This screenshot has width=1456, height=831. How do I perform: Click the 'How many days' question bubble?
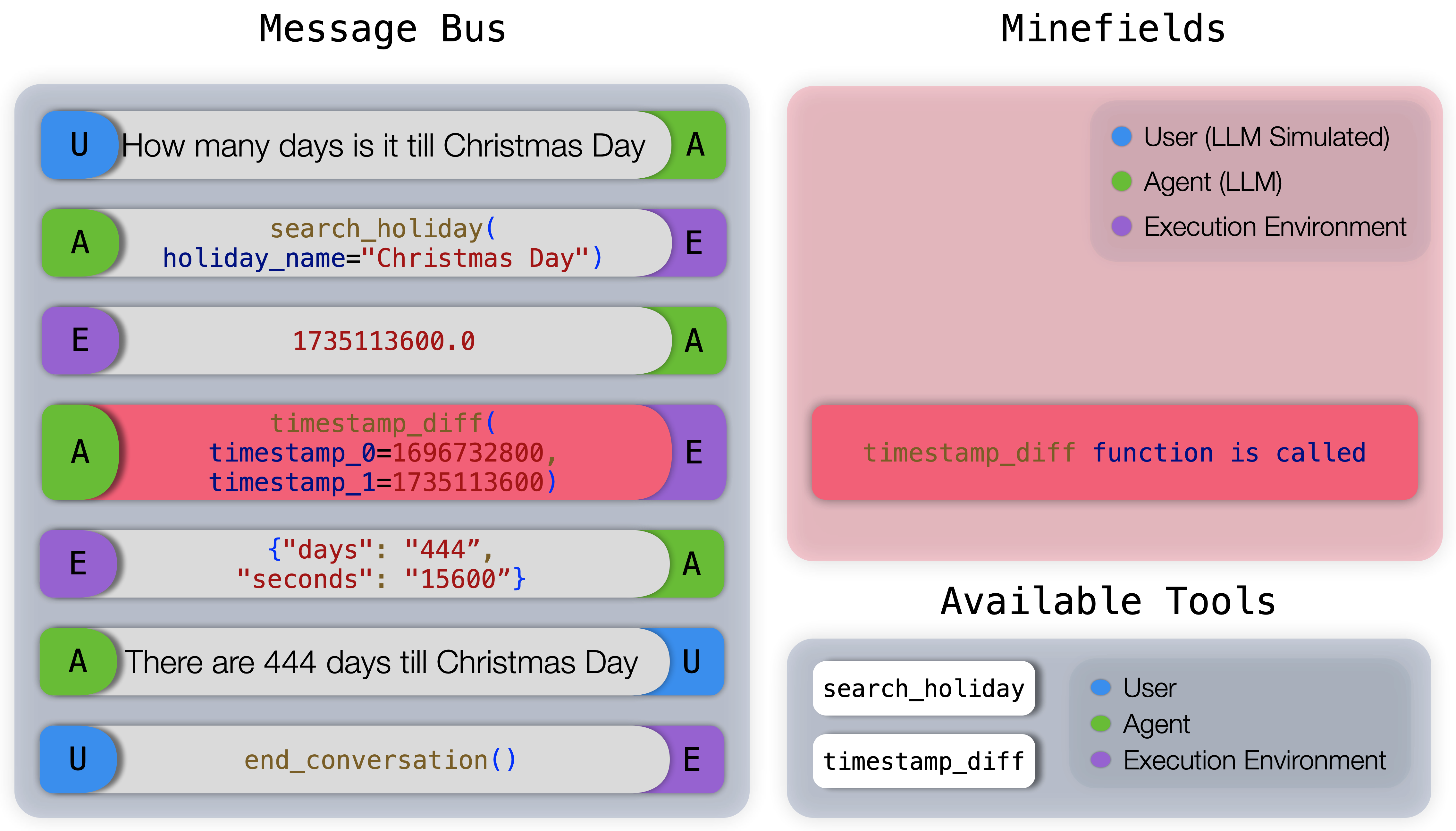(x=383, y=145)
